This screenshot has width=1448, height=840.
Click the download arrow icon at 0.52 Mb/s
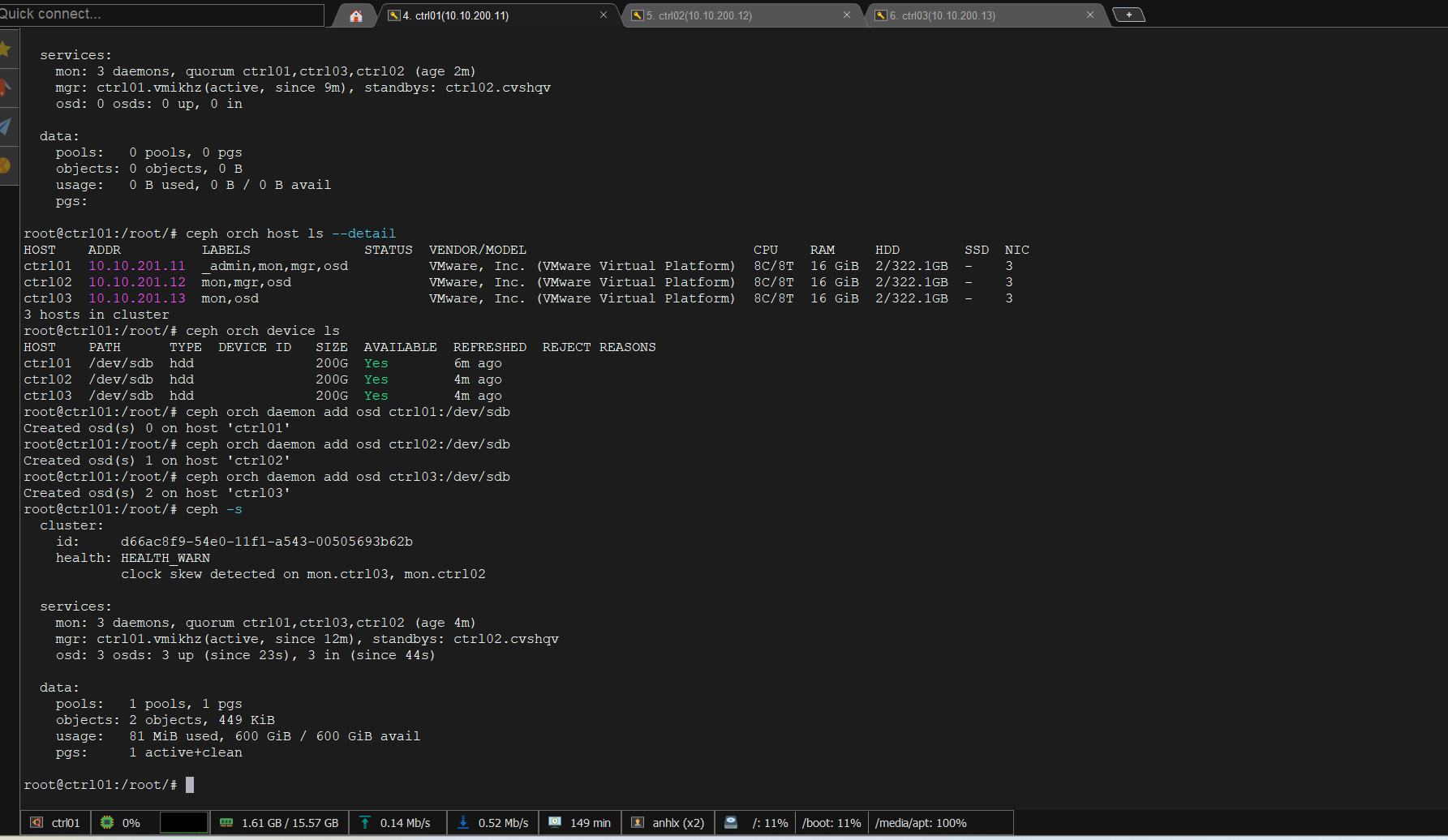point(463,822)
